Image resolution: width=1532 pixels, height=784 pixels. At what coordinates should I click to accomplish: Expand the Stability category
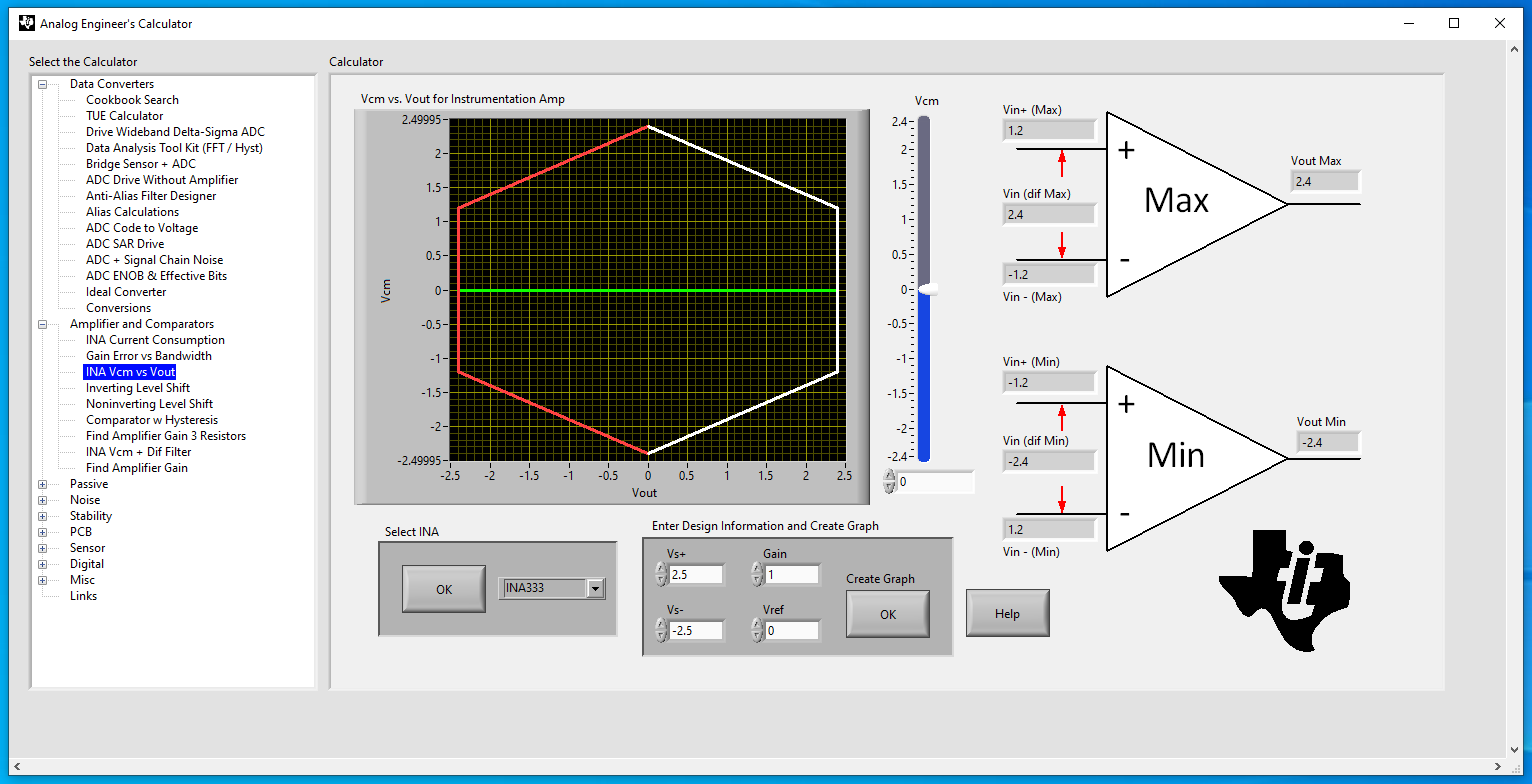coord(41,515)
